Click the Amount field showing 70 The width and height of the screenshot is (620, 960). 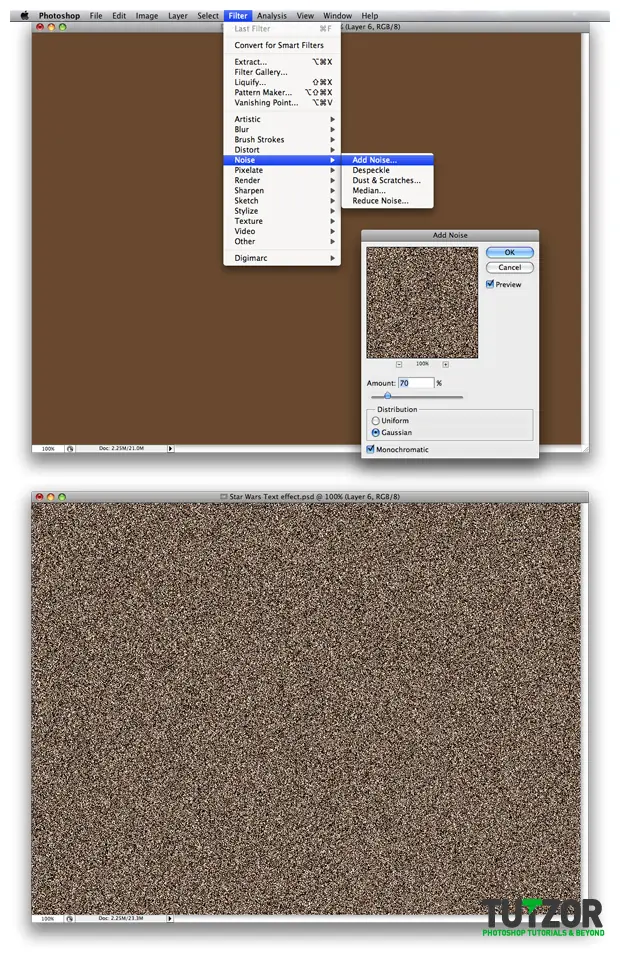pos(416,383)
